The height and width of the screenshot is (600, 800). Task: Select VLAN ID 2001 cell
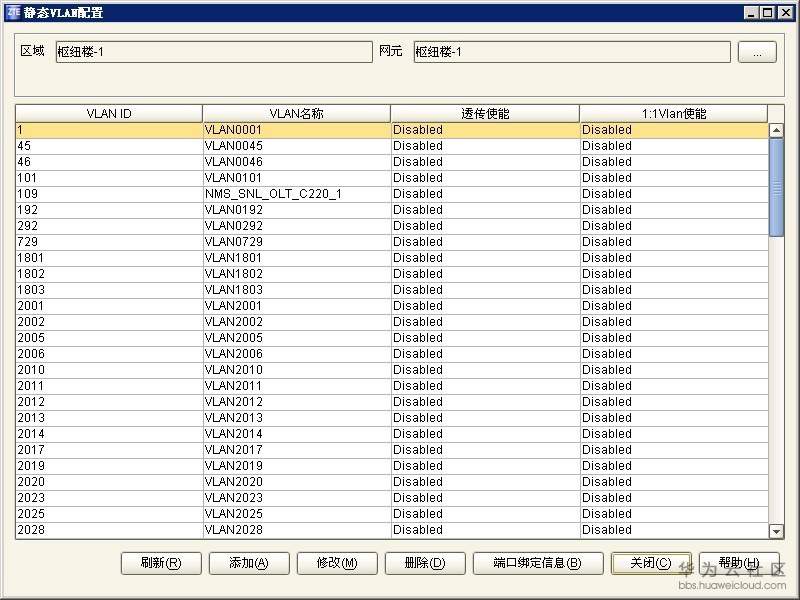109,306
